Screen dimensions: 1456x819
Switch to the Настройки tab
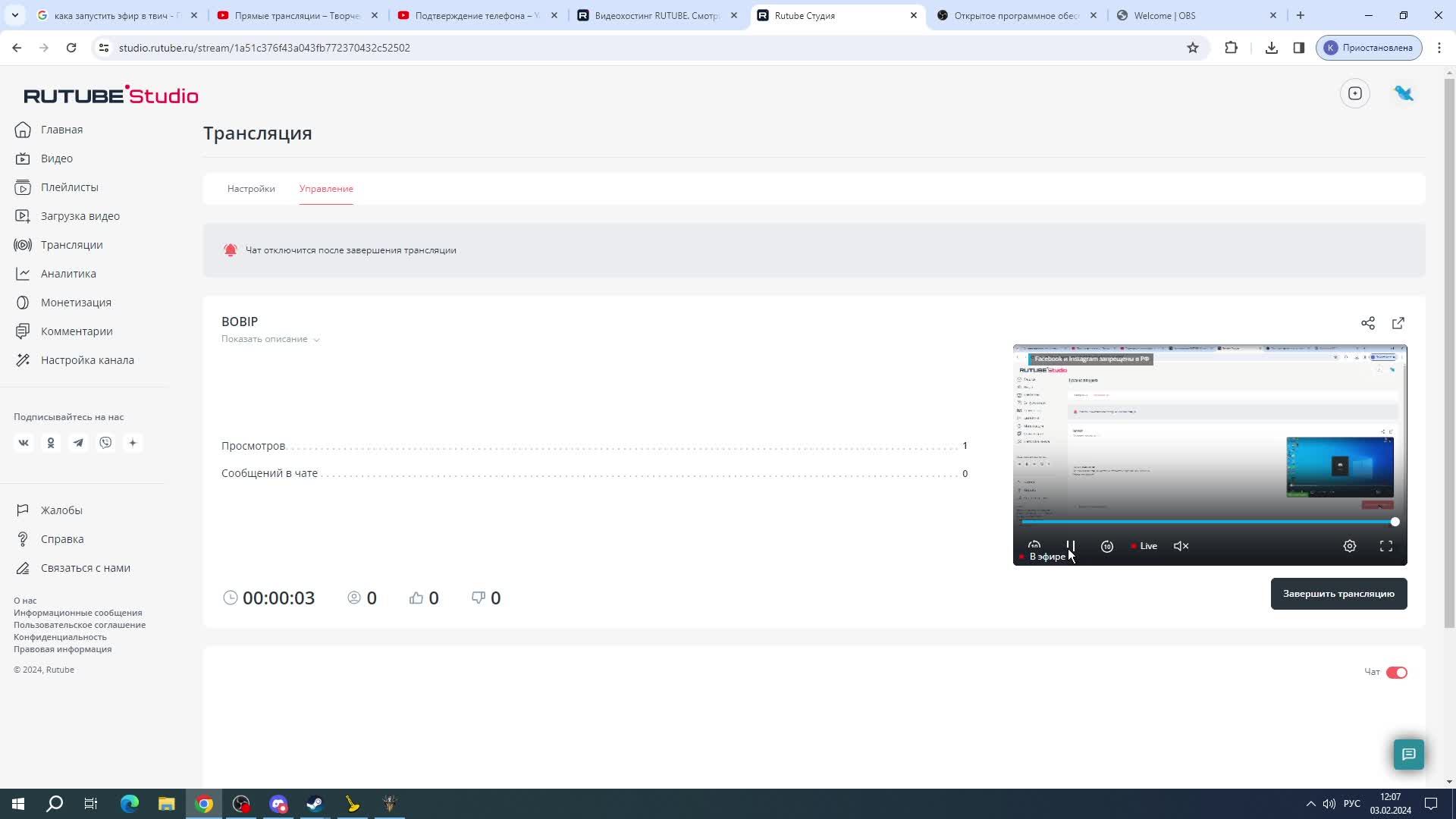pyautogui.click(x=251, y=189)
